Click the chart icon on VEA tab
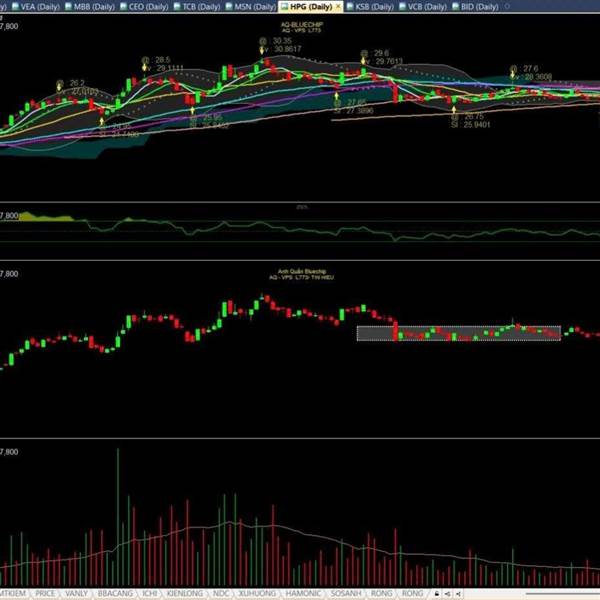 tap(15, 7)
